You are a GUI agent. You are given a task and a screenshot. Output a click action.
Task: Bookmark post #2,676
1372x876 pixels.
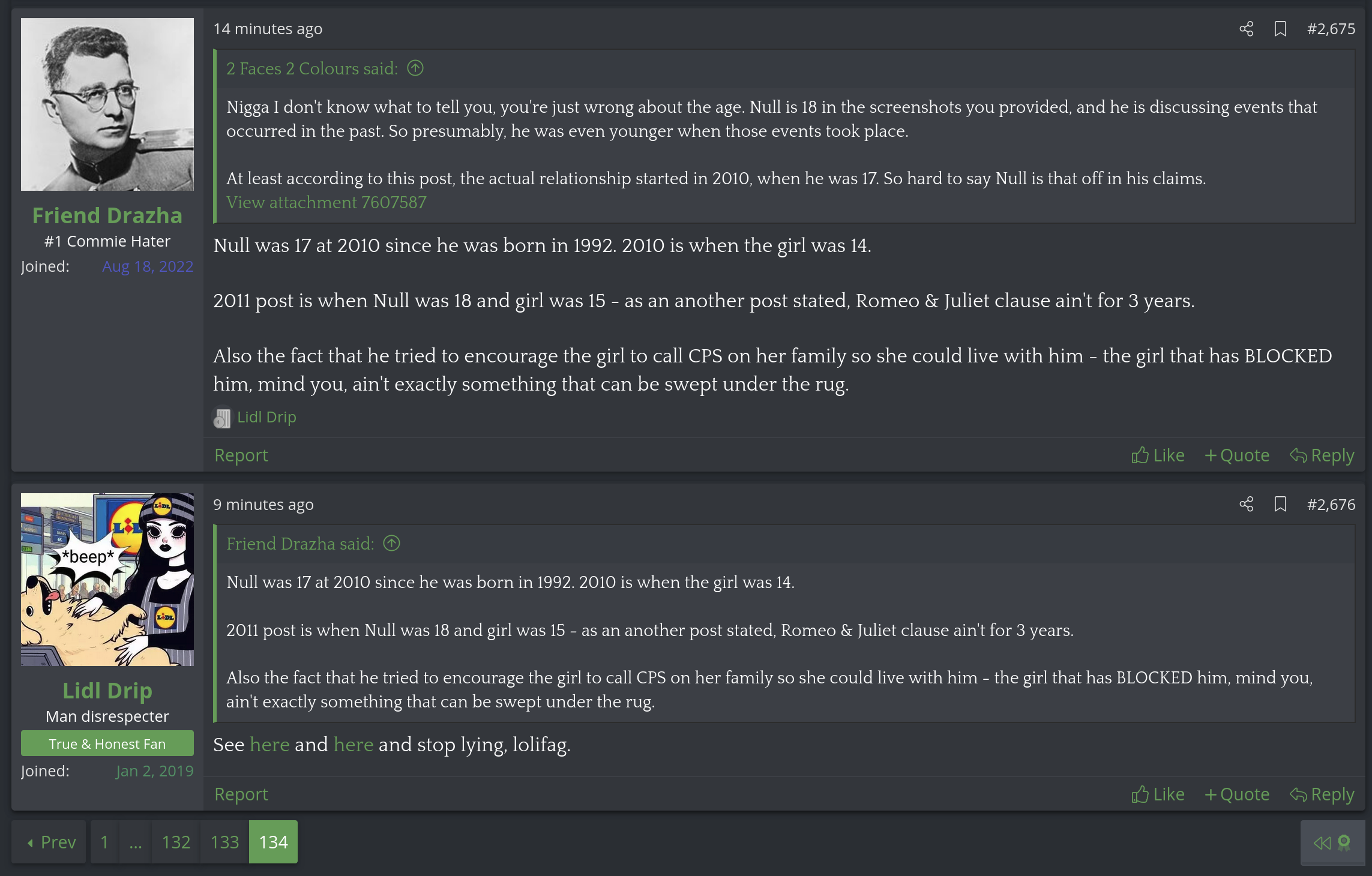click(1280, 504)
